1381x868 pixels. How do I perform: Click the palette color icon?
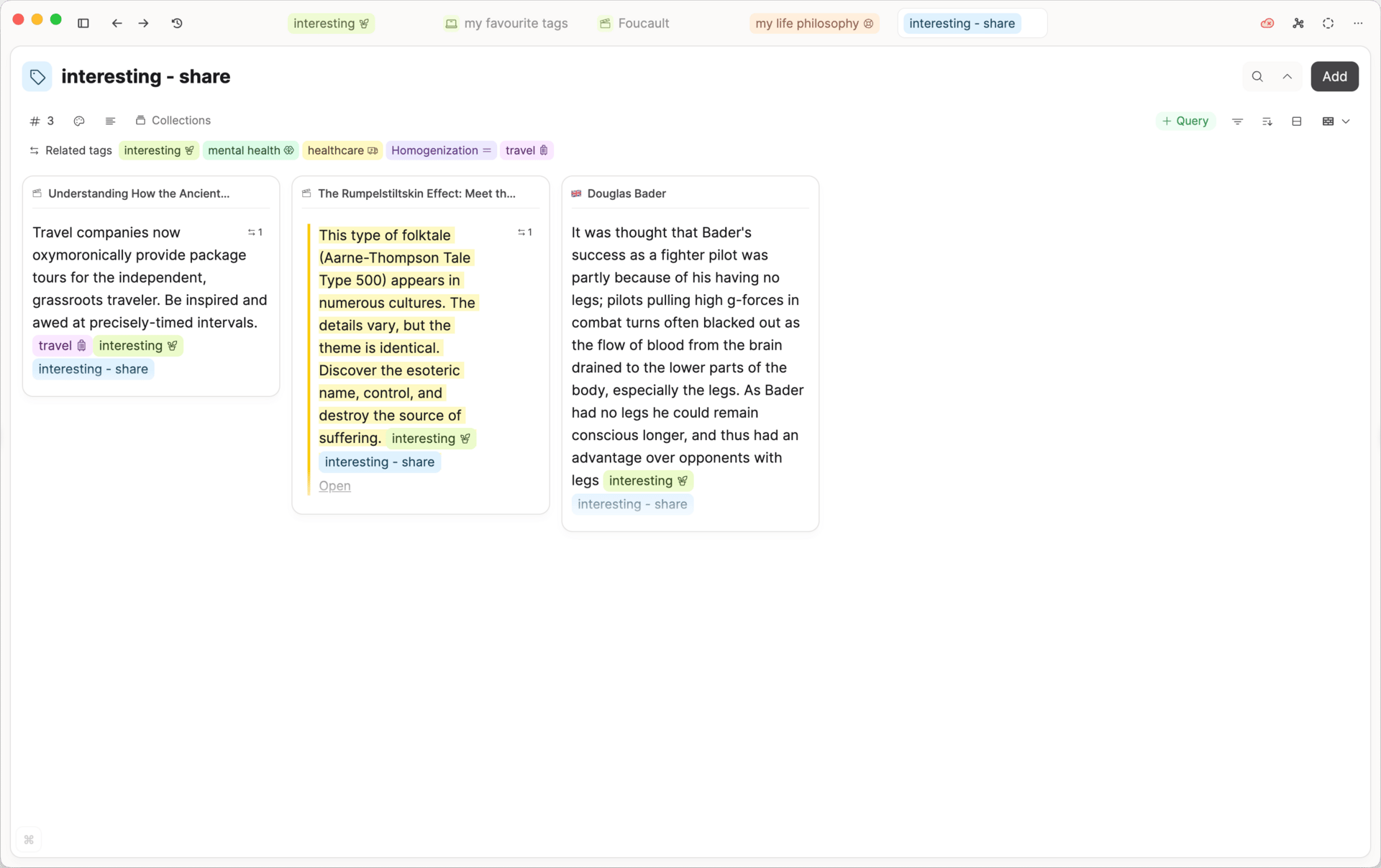click(x=79, y=121)
